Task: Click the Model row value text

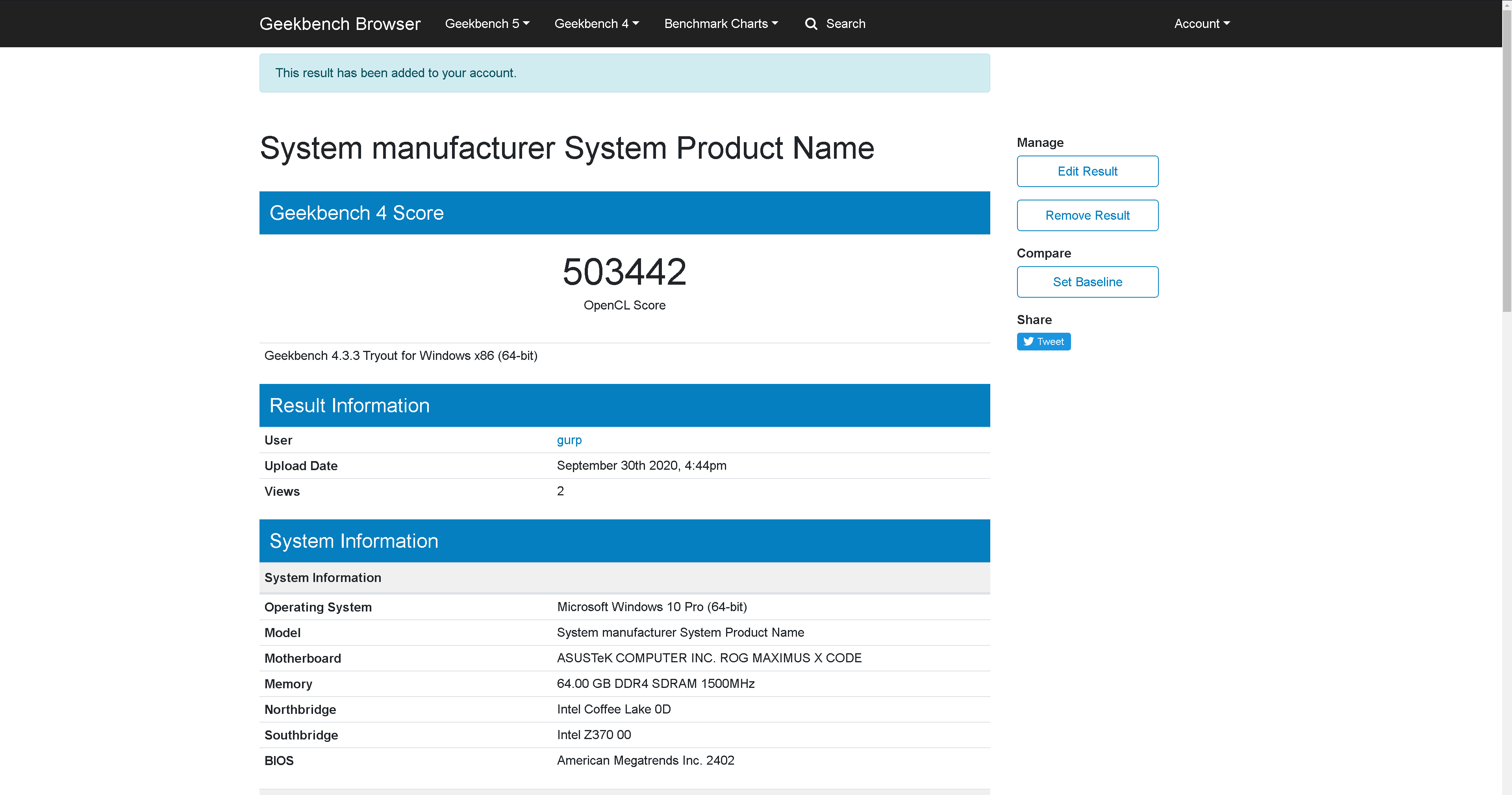Action: pyautogui.click(x=680, y=632)
